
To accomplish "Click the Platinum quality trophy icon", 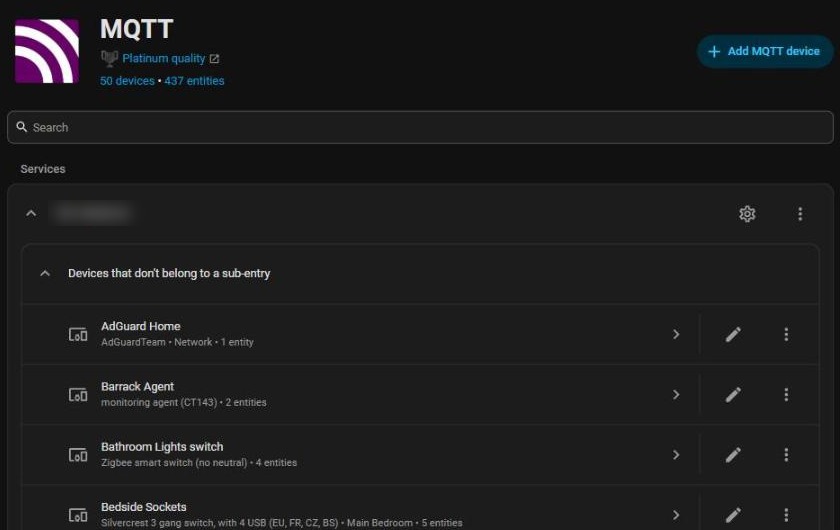I will [109, 58].
